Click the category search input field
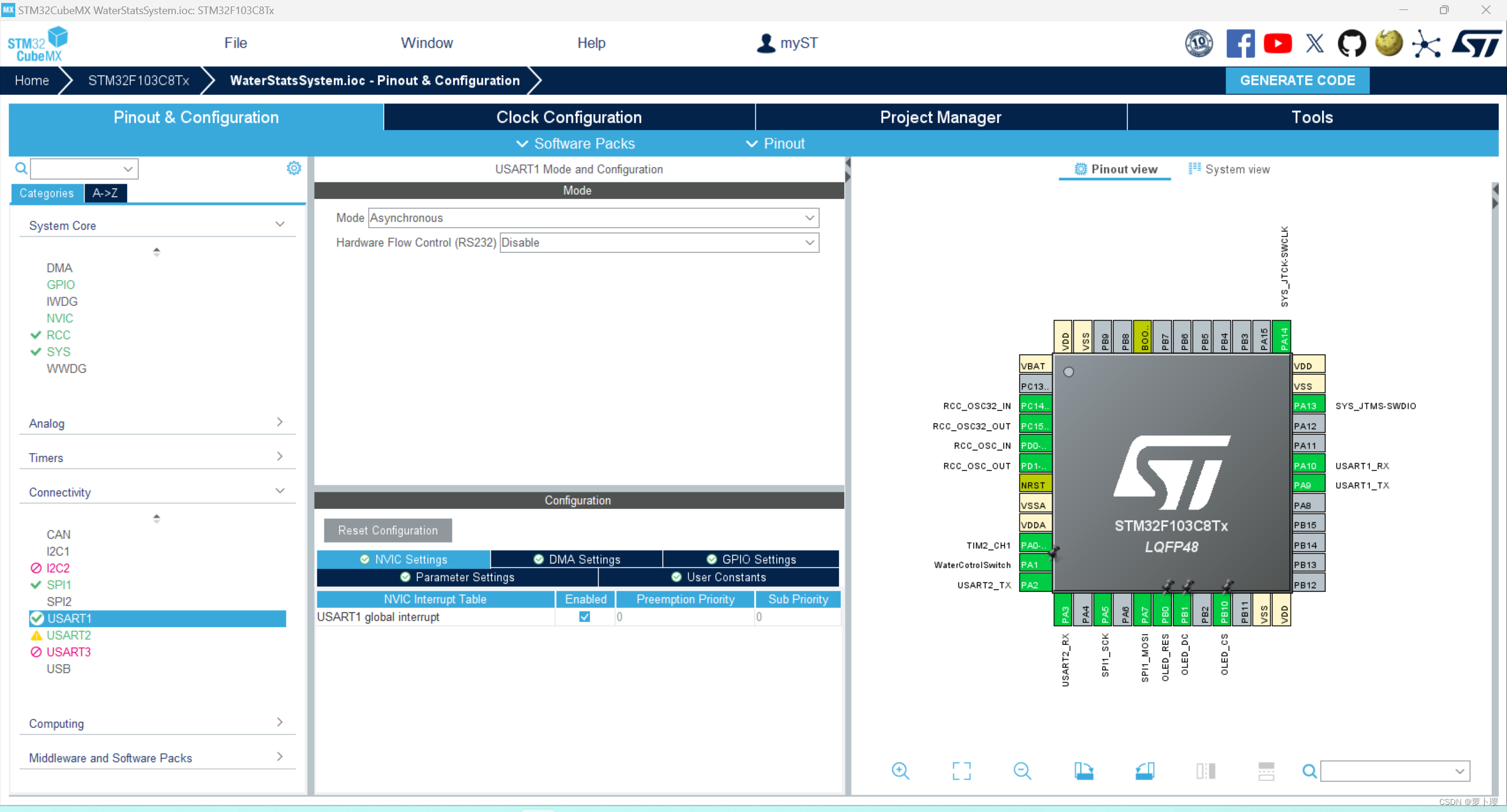Screen dimensions: 1507x812 84,169
